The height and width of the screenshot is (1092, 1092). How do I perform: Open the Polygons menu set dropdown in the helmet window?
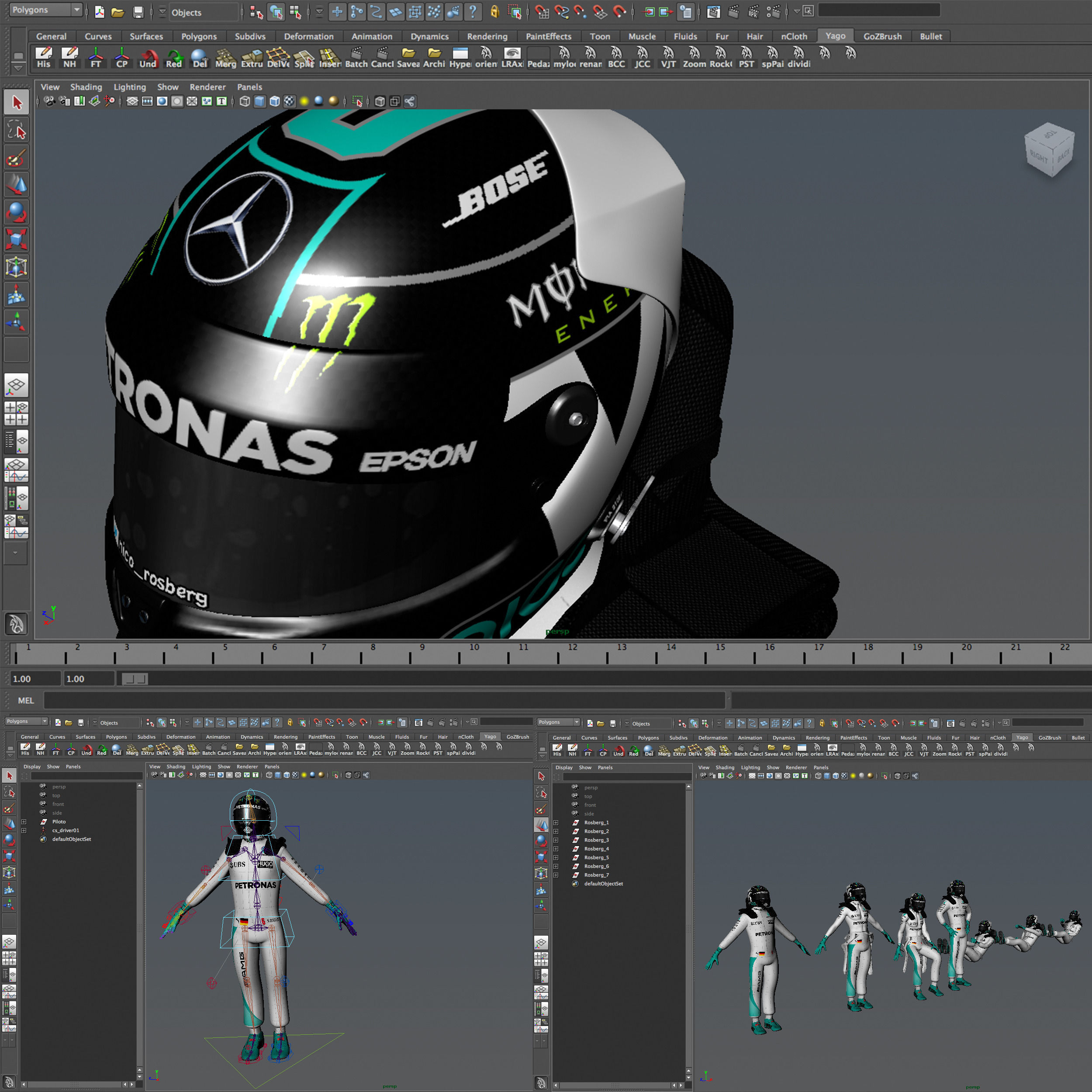[x=46, y=10]
